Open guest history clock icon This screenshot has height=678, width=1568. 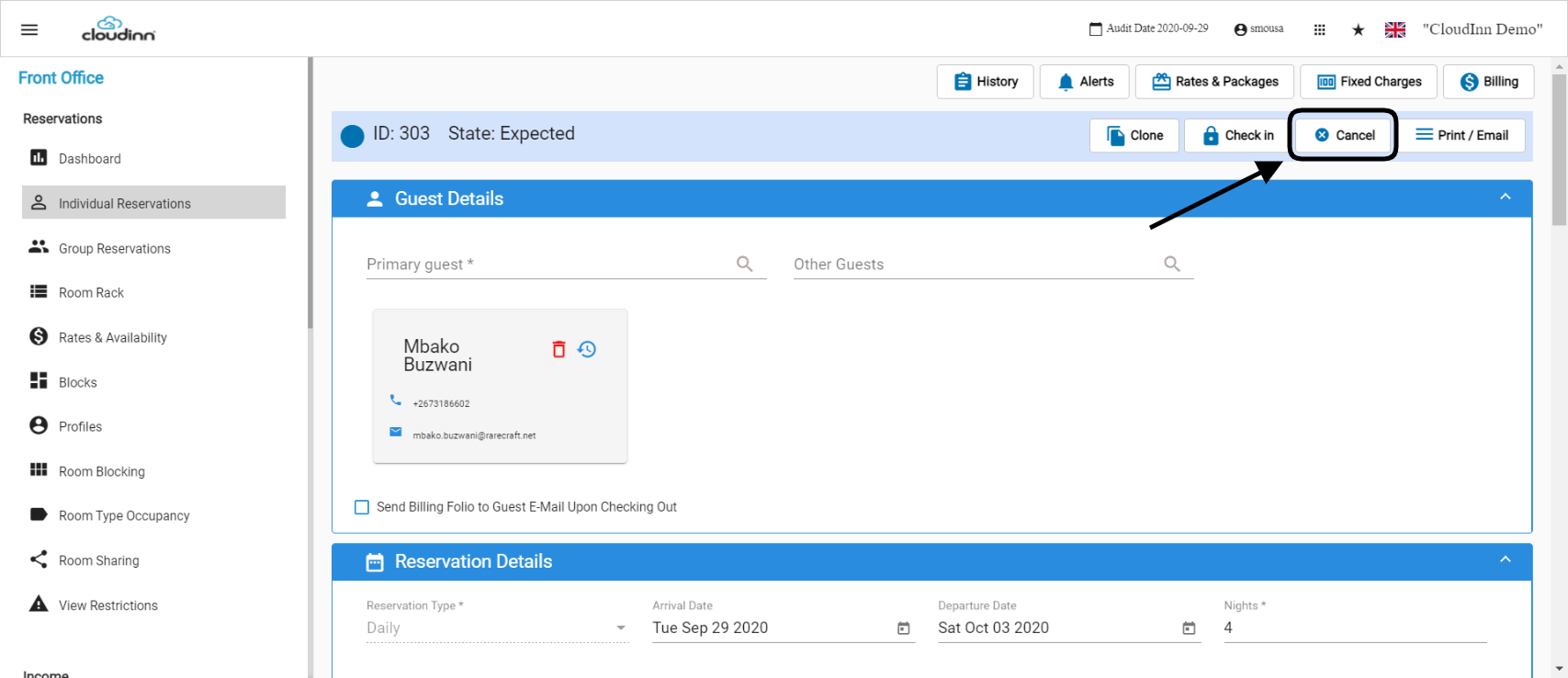coord(587,349)
